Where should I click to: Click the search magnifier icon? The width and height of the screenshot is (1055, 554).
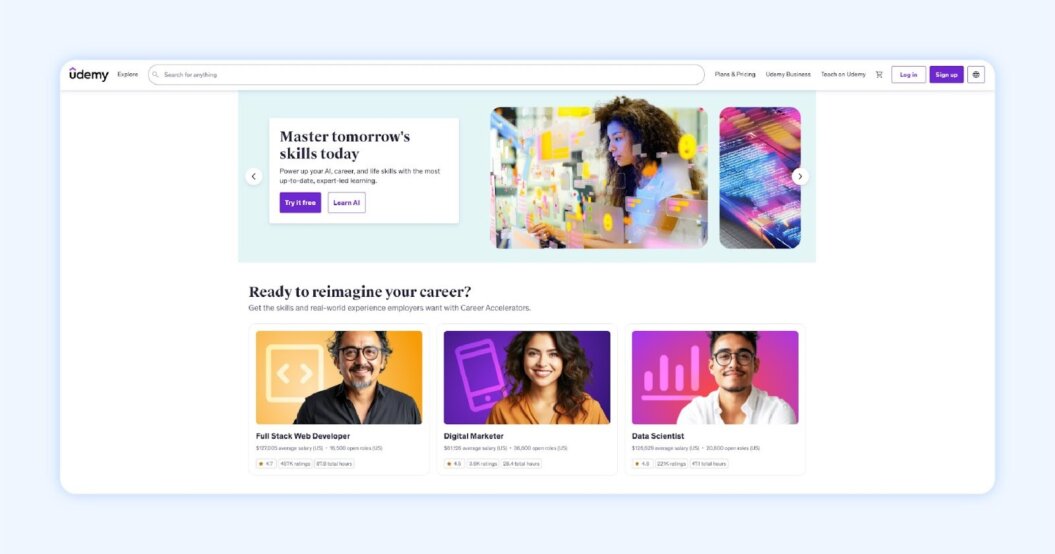tap(155, 75)
